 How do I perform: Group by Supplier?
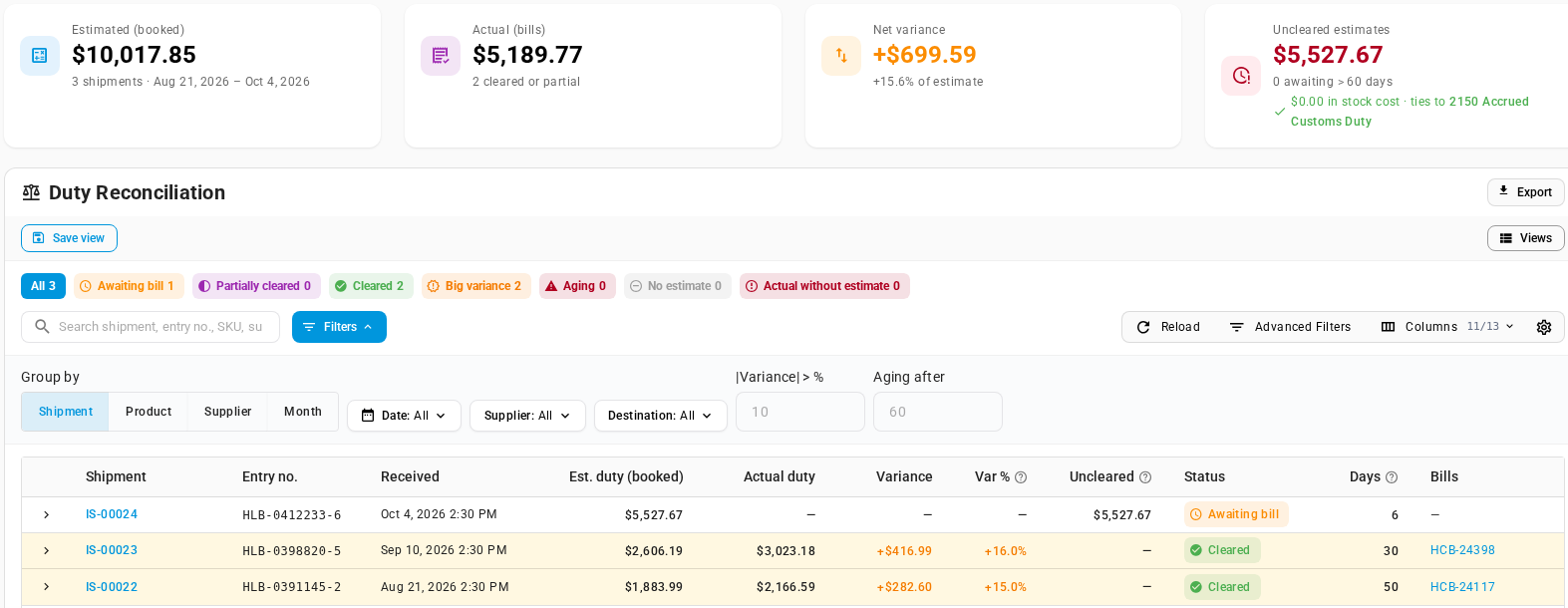(x=228, y=412)
